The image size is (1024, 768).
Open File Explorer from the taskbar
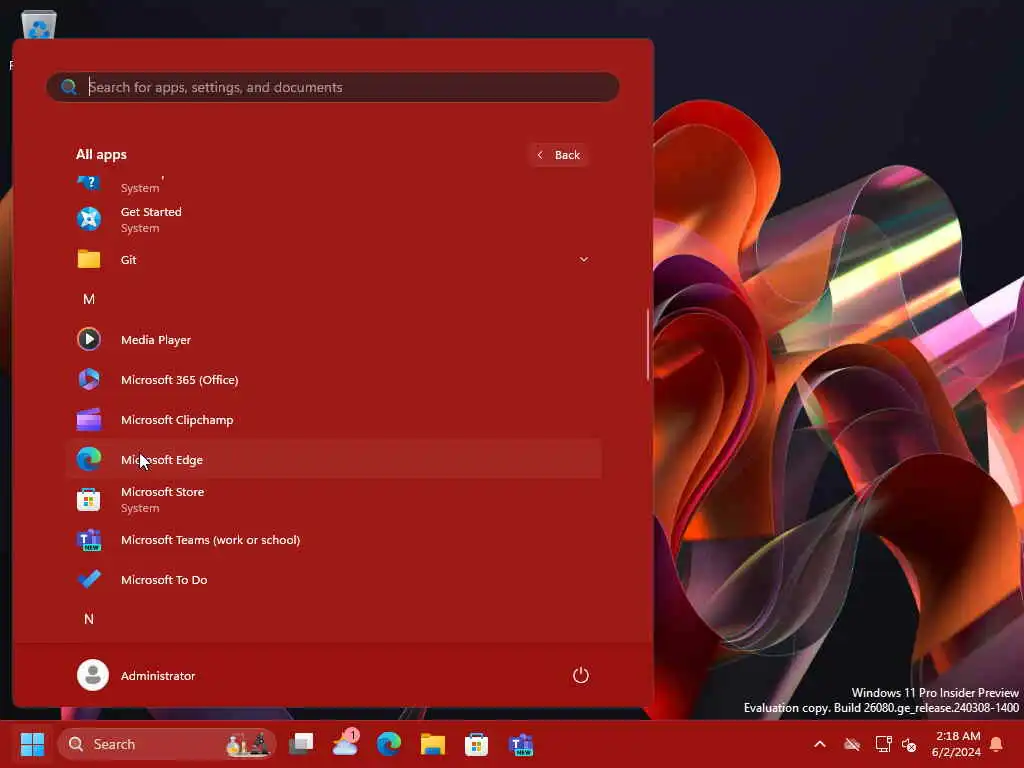pos(432,744)
